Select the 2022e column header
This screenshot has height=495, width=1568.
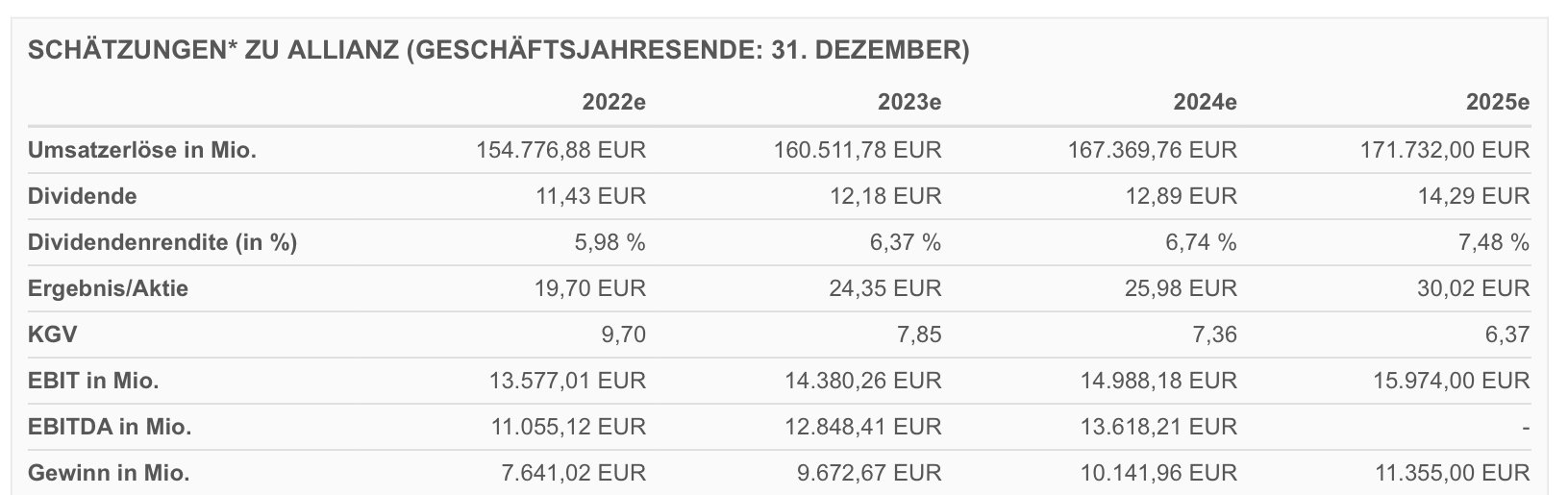tap(613, 103)
